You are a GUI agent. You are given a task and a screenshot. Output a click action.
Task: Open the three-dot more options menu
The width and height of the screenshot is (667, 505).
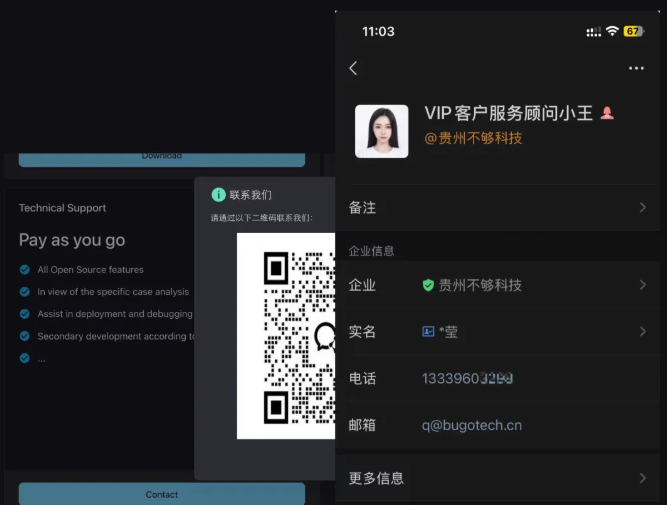click(x=636, y=68)
